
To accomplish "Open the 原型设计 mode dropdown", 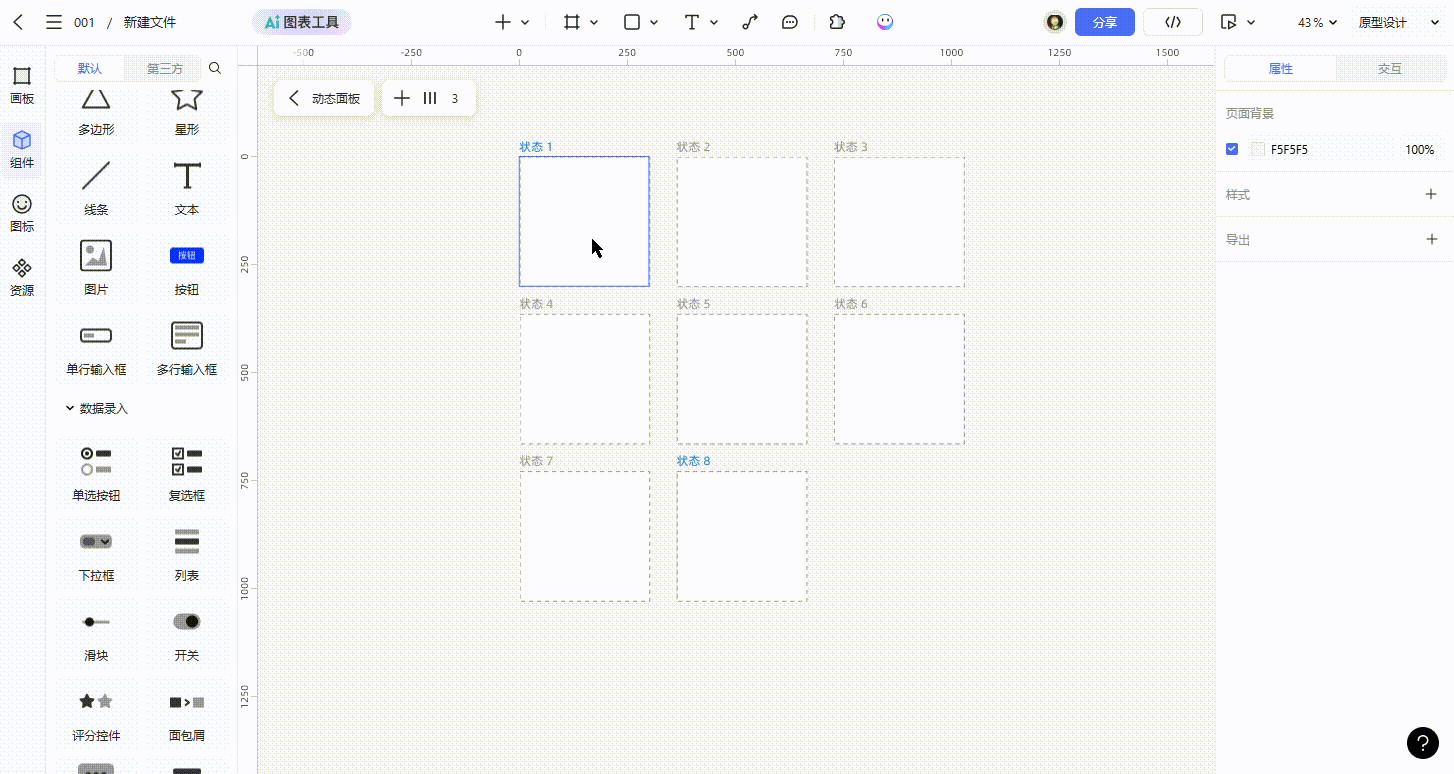I will click(1390, 22).
